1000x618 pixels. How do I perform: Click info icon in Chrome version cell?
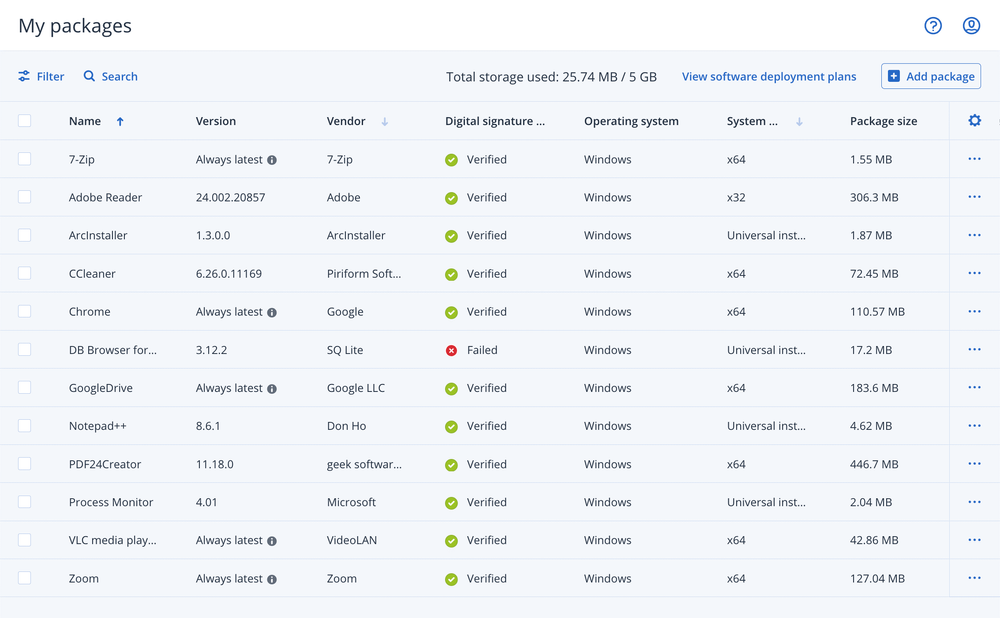[x=272, y=313]
